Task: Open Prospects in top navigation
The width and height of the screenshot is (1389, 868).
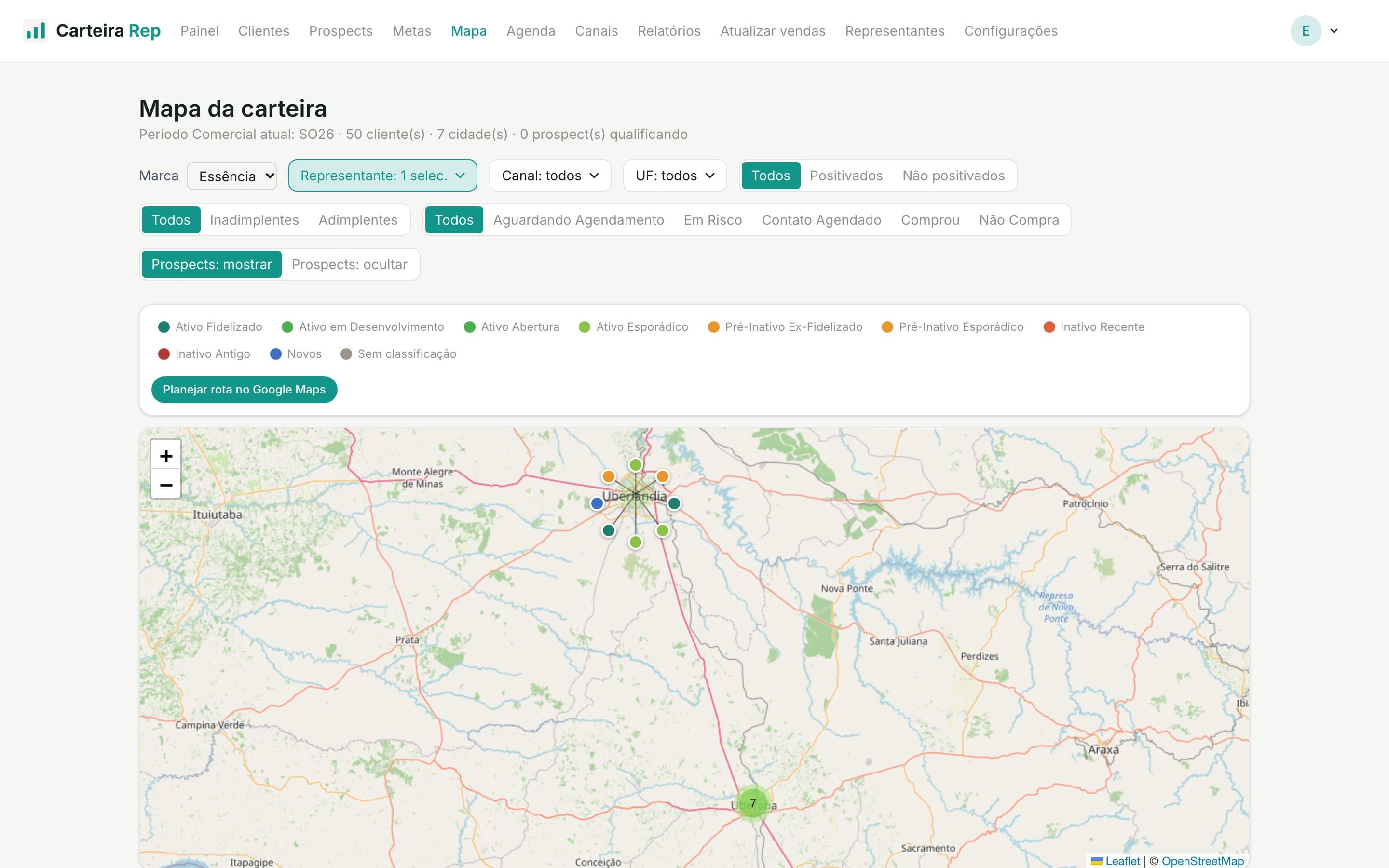Action: [341, 31]
